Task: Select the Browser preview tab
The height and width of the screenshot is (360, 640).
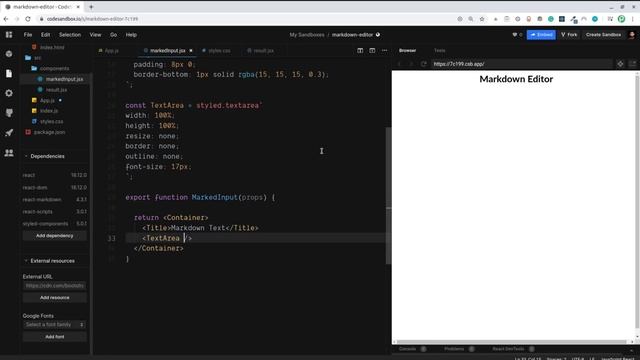Action: 407,51
